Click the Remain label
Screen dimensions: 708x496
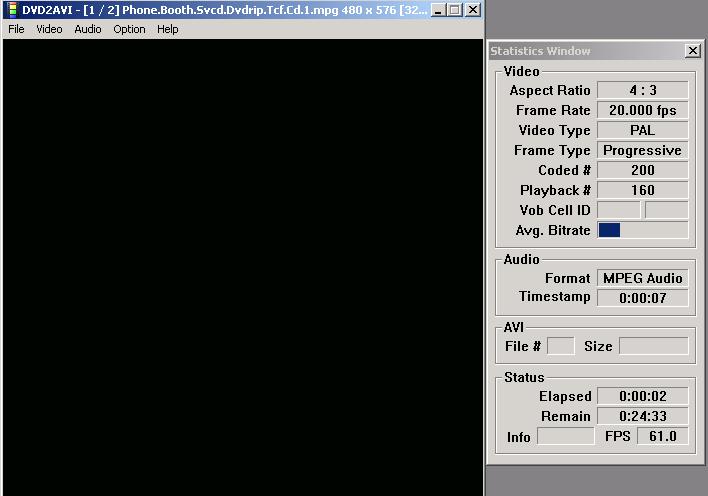tap(566, 416)
